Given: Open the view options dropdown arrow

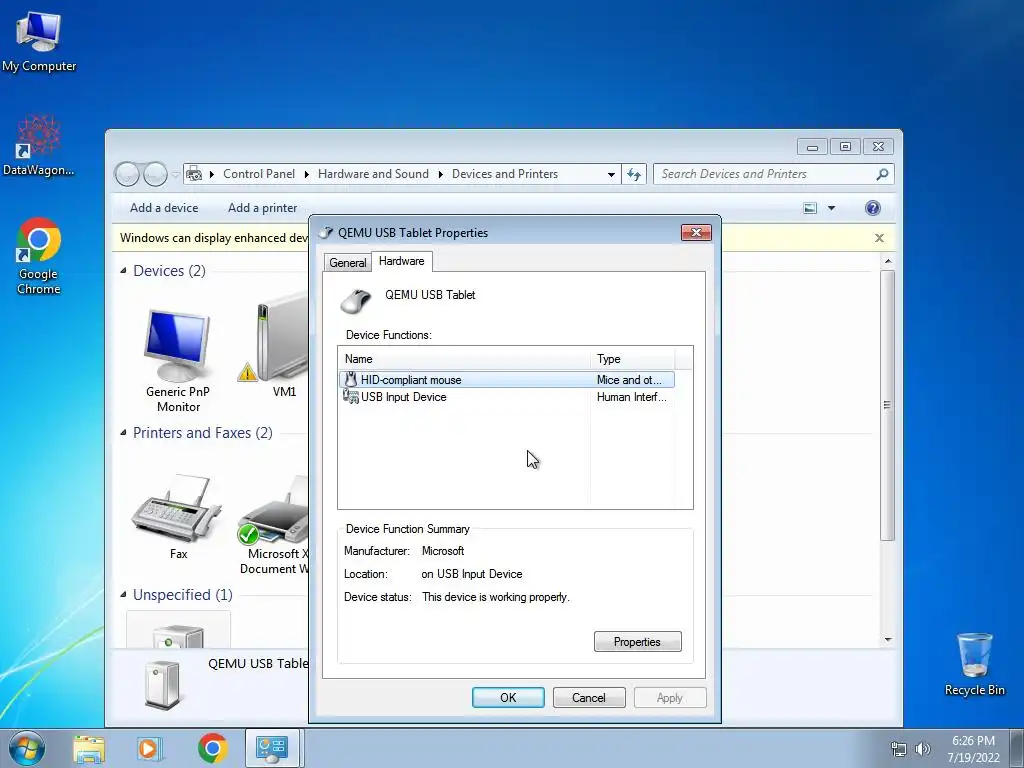Looking at the screenshot, I should tap(831, 208).
